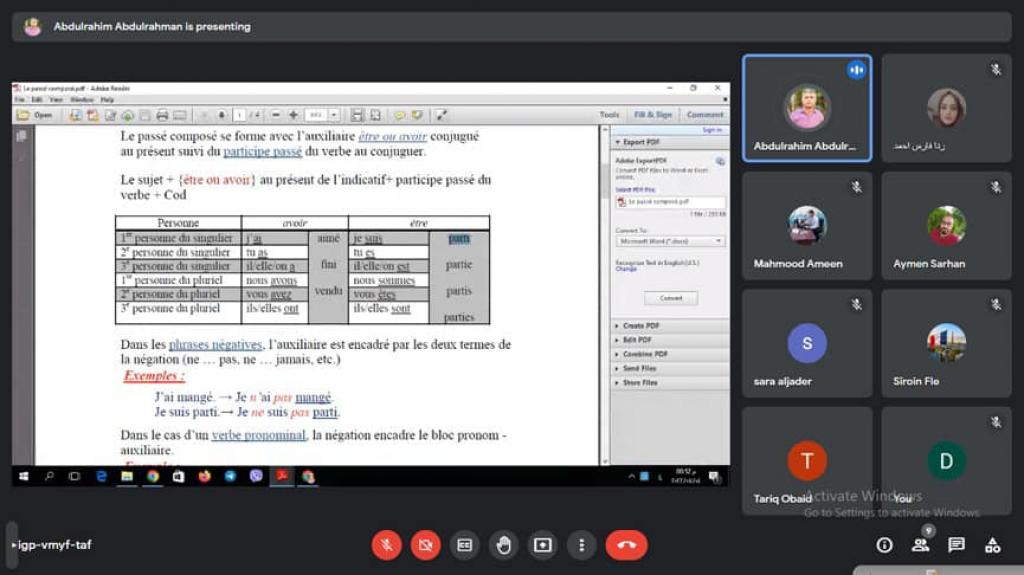Raise hand in the meeting
Image resolution: width=1024 pixels, height=575 pixels.
[503, 545]
